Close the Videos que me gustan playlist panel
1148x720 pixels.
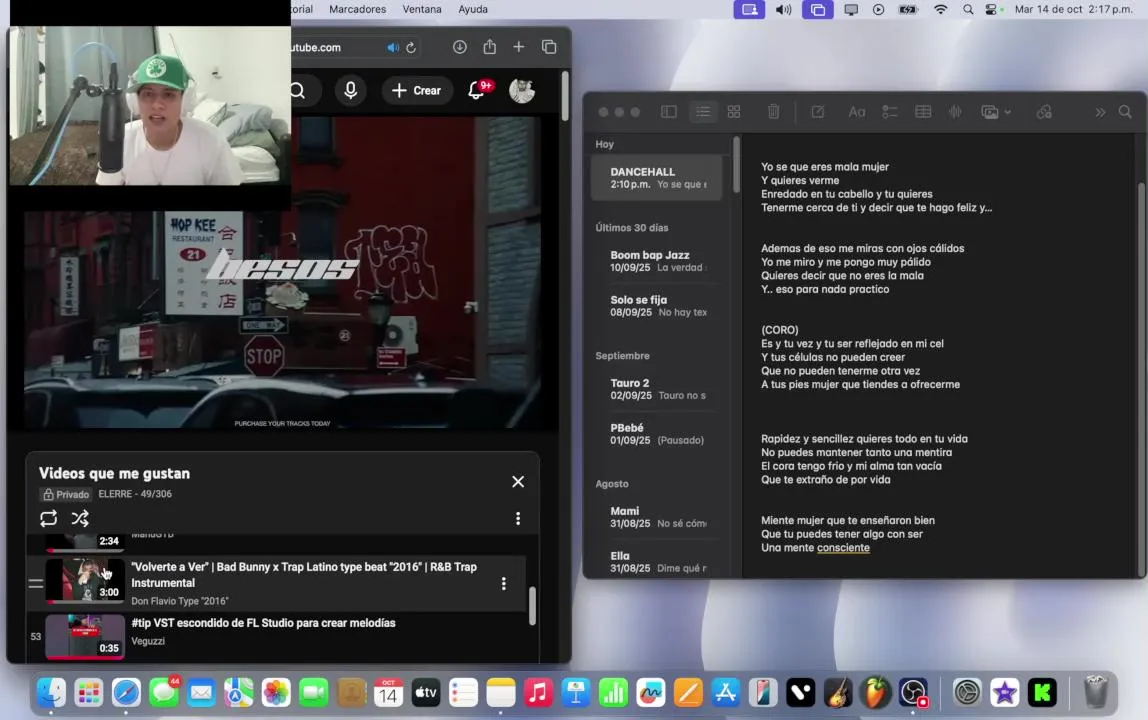click(x=518, y=481)
